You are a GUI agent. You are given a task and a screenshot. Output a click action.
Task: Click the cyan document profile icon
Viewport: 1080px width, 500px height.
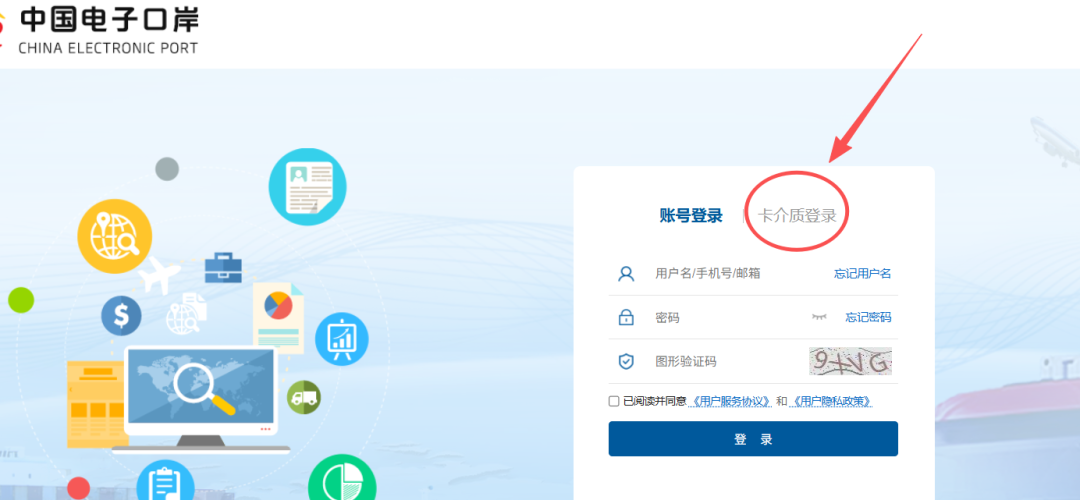pyautogui.click(x=307, y=187)
